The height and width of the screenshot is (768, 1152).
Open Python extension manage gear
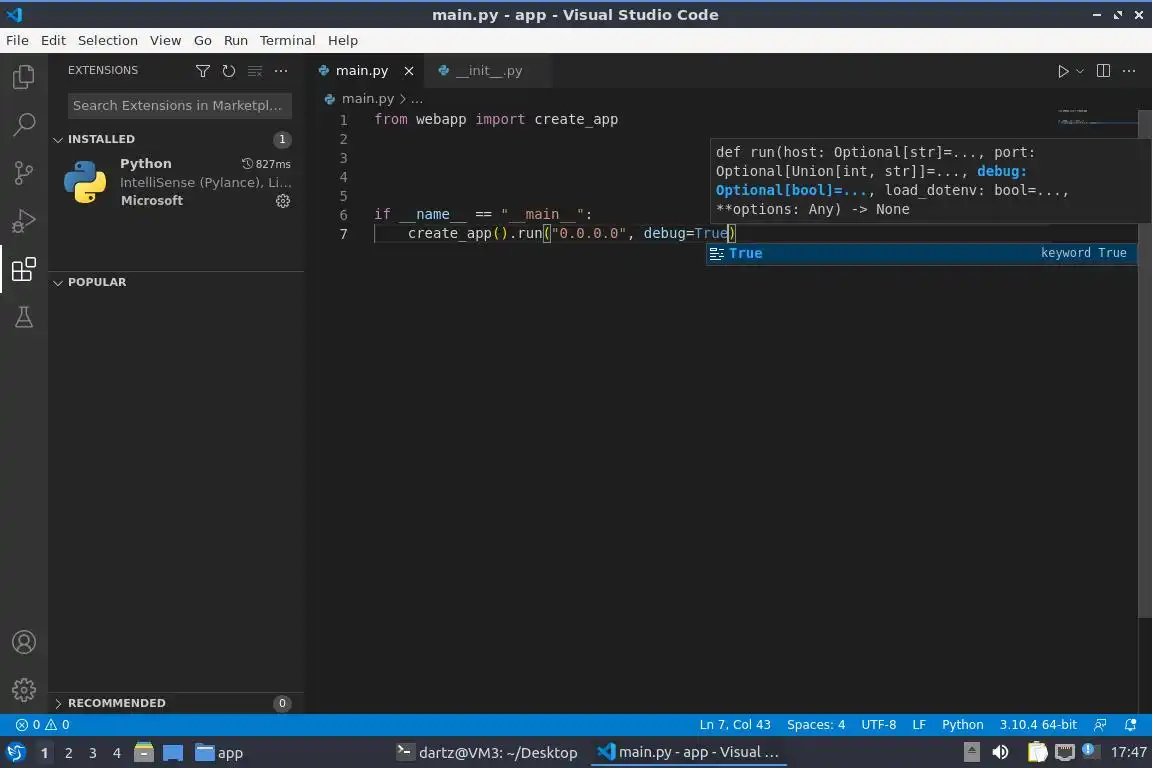[x=283, y=201]
